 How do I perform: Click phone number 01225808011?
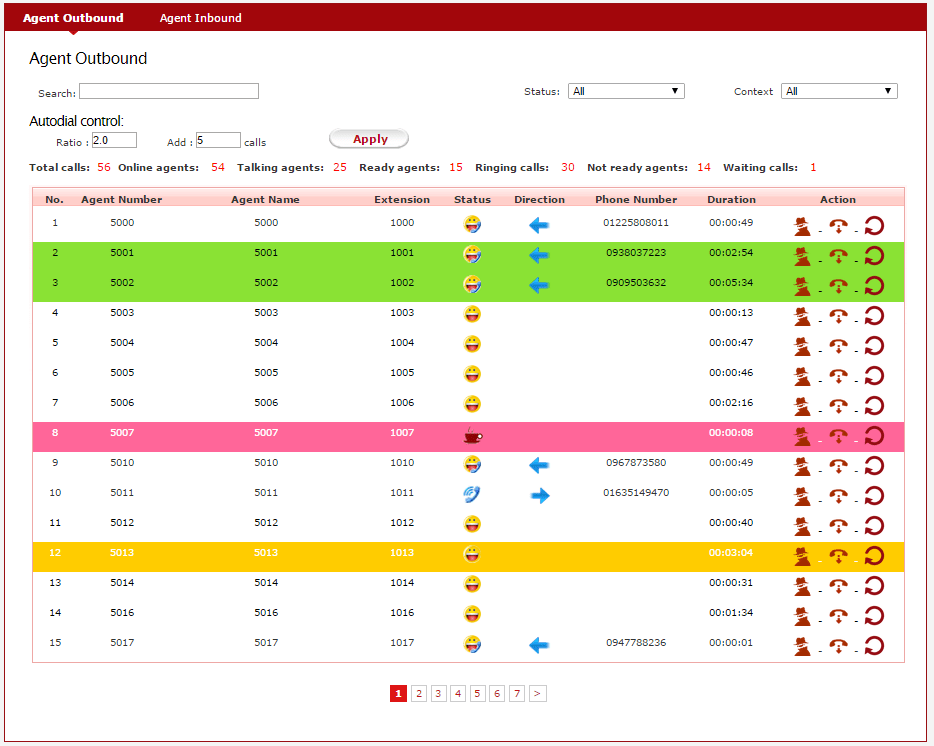tap(636, 223)
